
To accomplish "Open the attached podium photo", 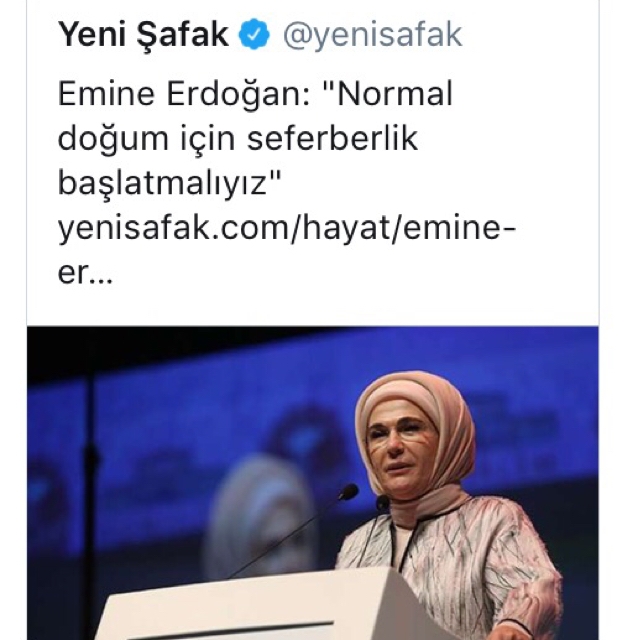I will click(313, 483).
